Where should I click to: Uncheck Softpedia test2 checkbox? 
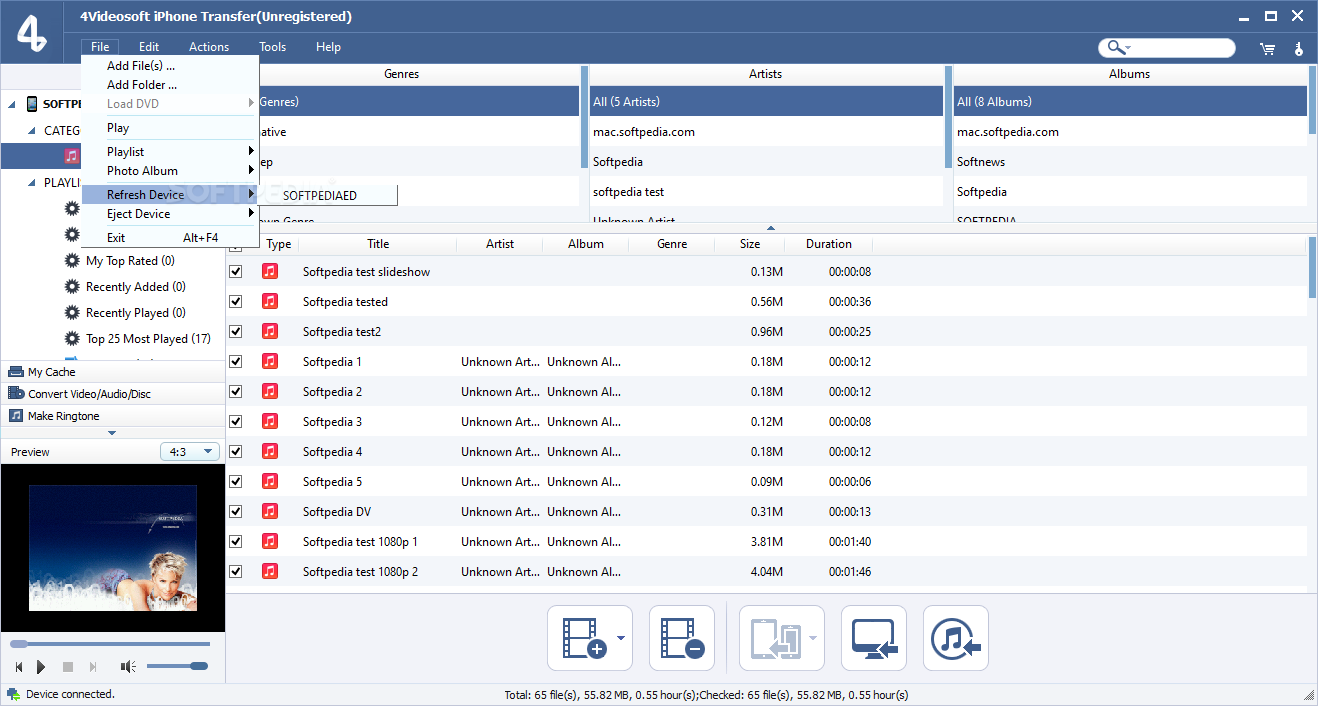[236, 331]
